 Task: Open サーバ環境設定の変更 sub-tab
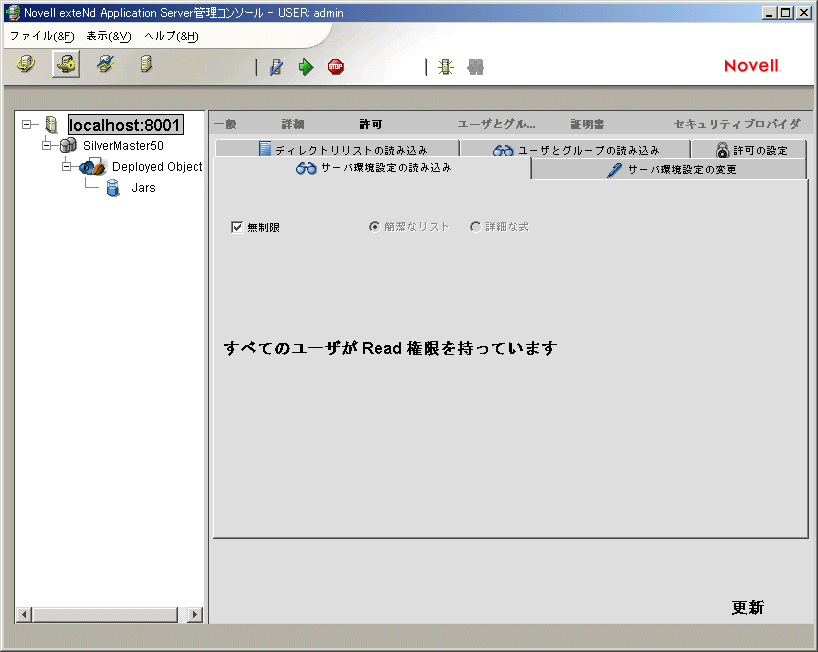pyautogui.click(x=669, y=169)
